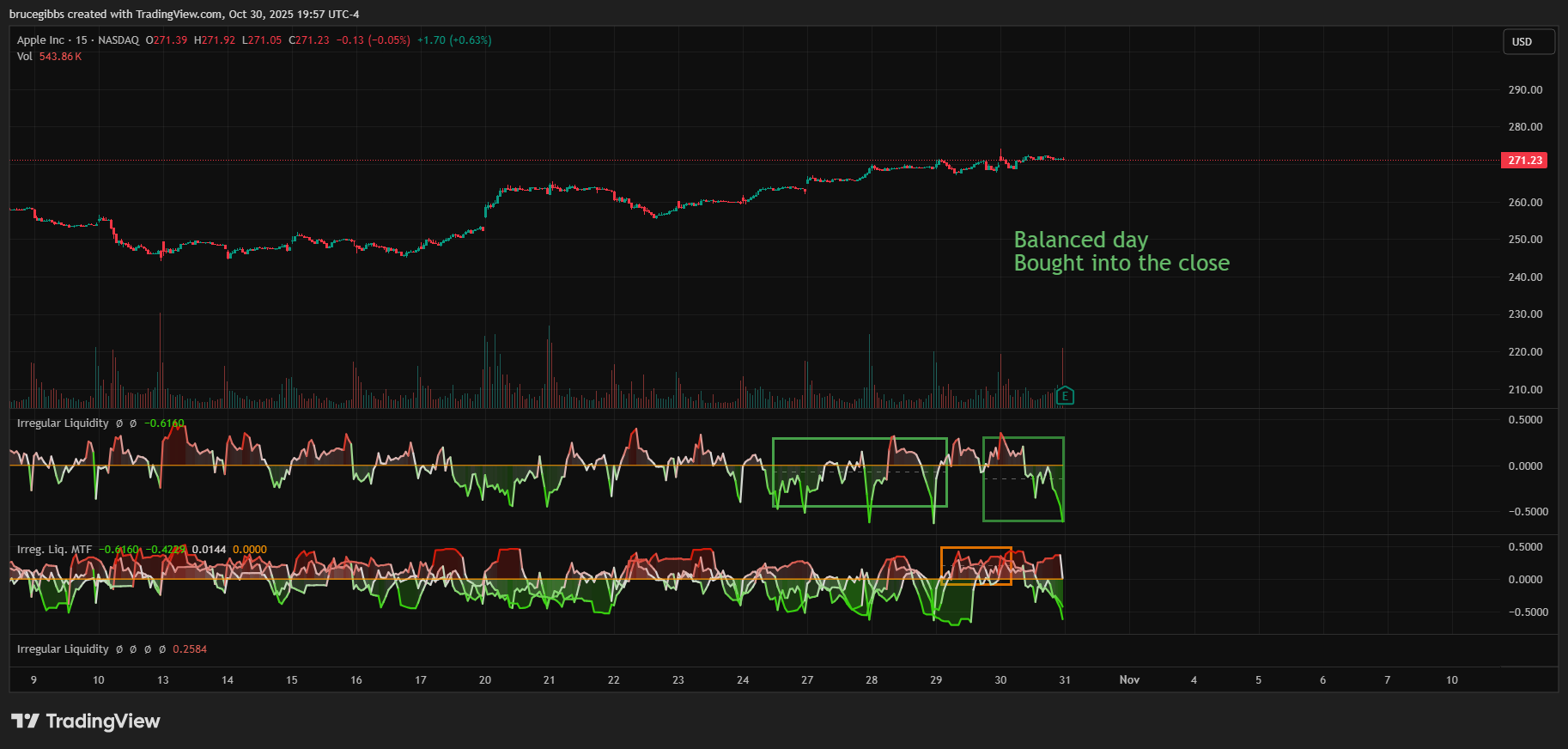The width and height of the screenshot is (1568, 749).
Task: Click the orange 0.0000 value in MTF legend
Action: pyautogui.click(x=250, y=550)
